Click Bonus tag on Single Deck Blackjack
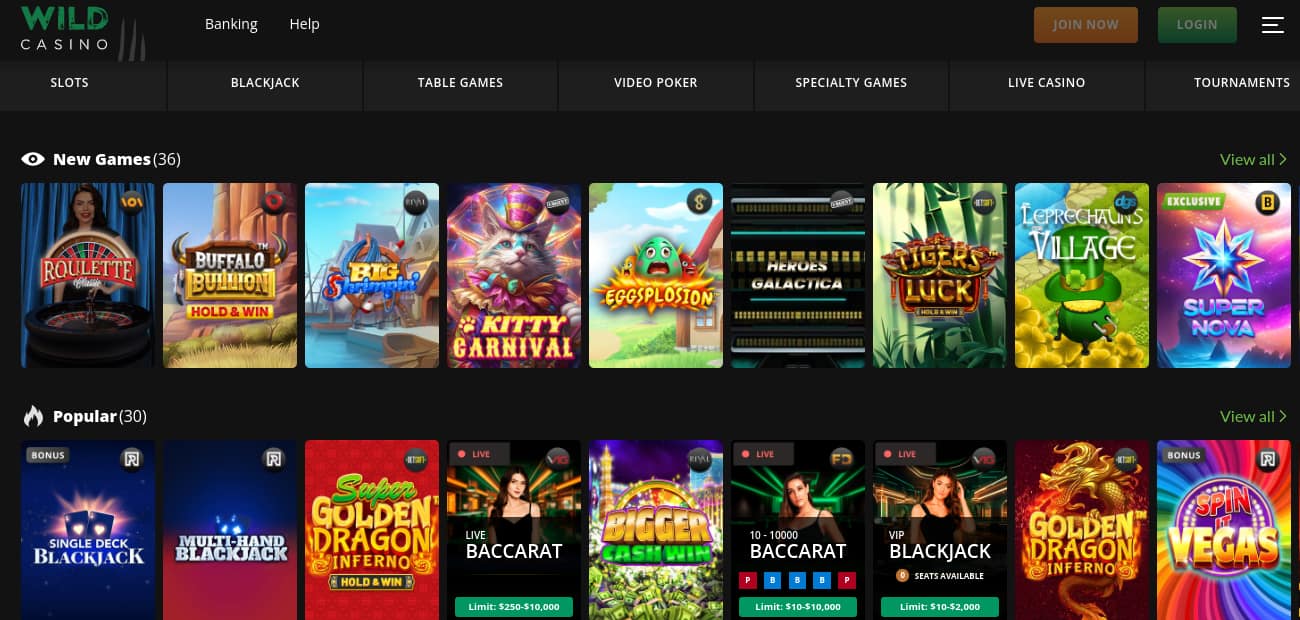1300x620 pixels. point(48,455)
